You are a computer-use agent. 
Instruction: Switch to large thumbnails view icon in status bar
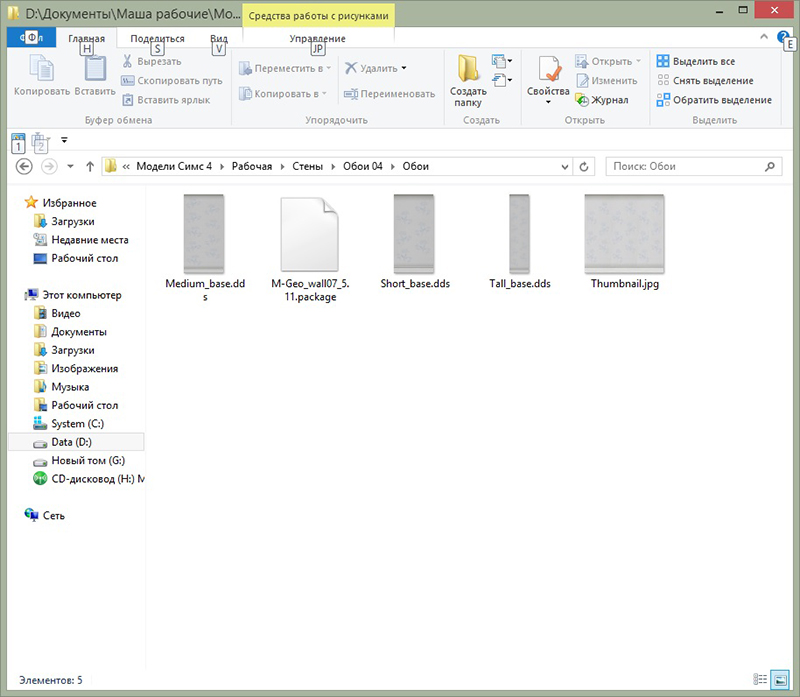click(x=780, y=680)
